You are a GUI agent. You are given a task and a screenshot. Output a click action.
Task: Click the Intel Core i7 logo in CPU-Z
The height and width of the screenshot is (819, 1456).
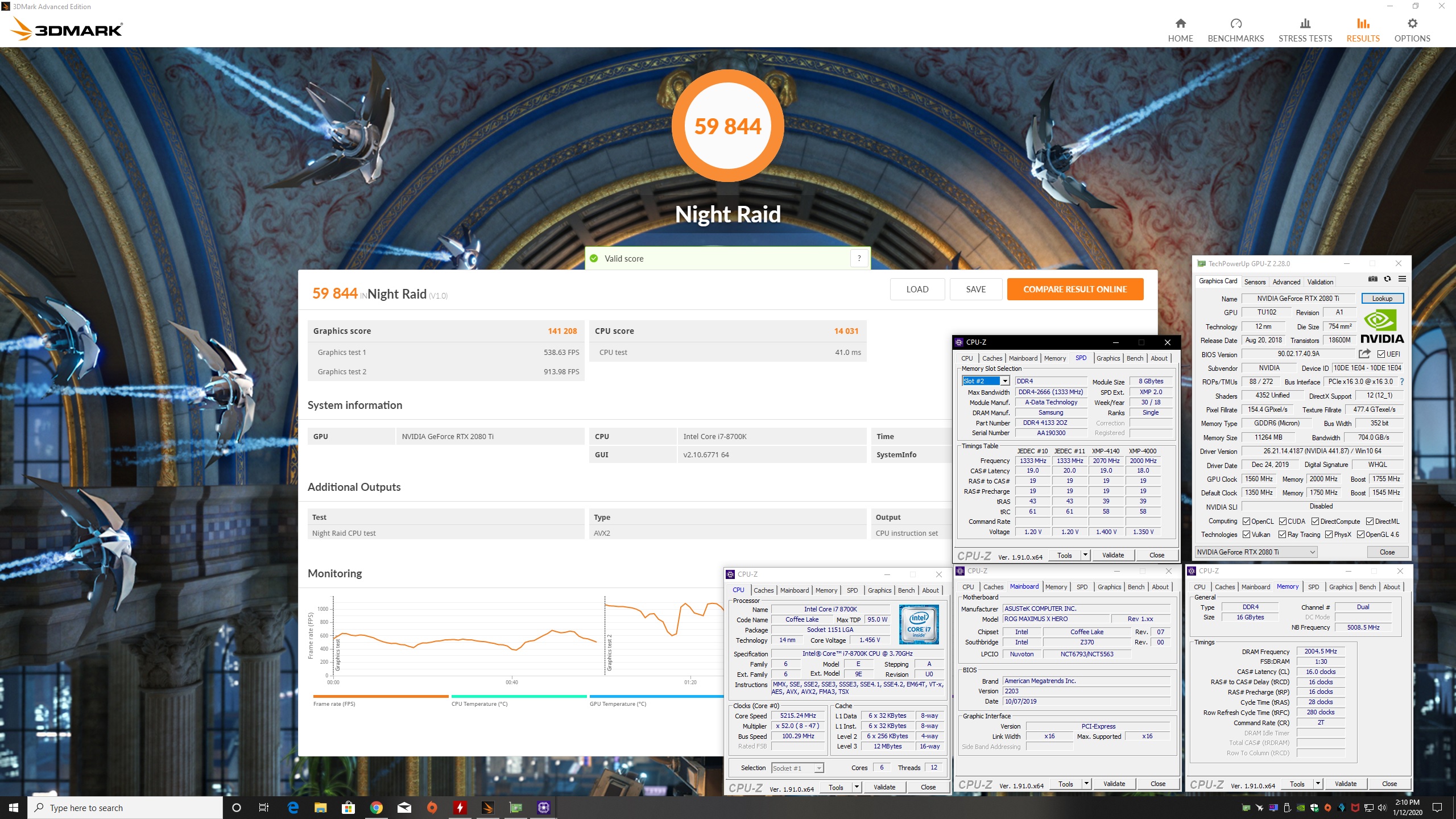919,624
